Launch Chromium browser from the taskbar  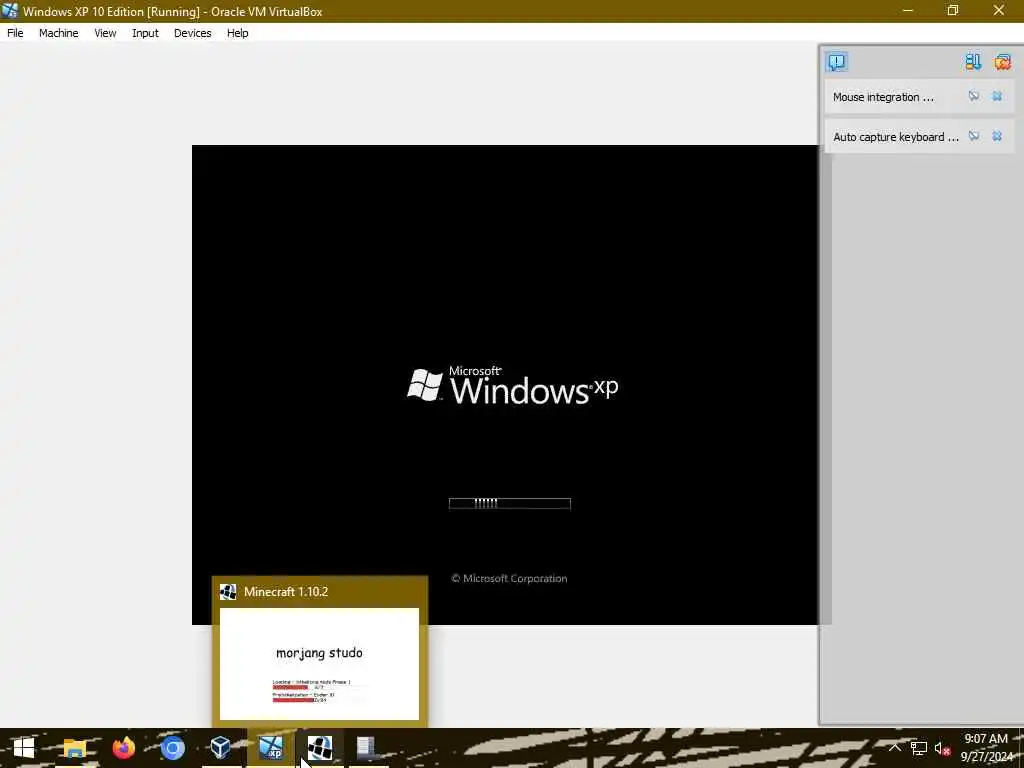[172, 748]
